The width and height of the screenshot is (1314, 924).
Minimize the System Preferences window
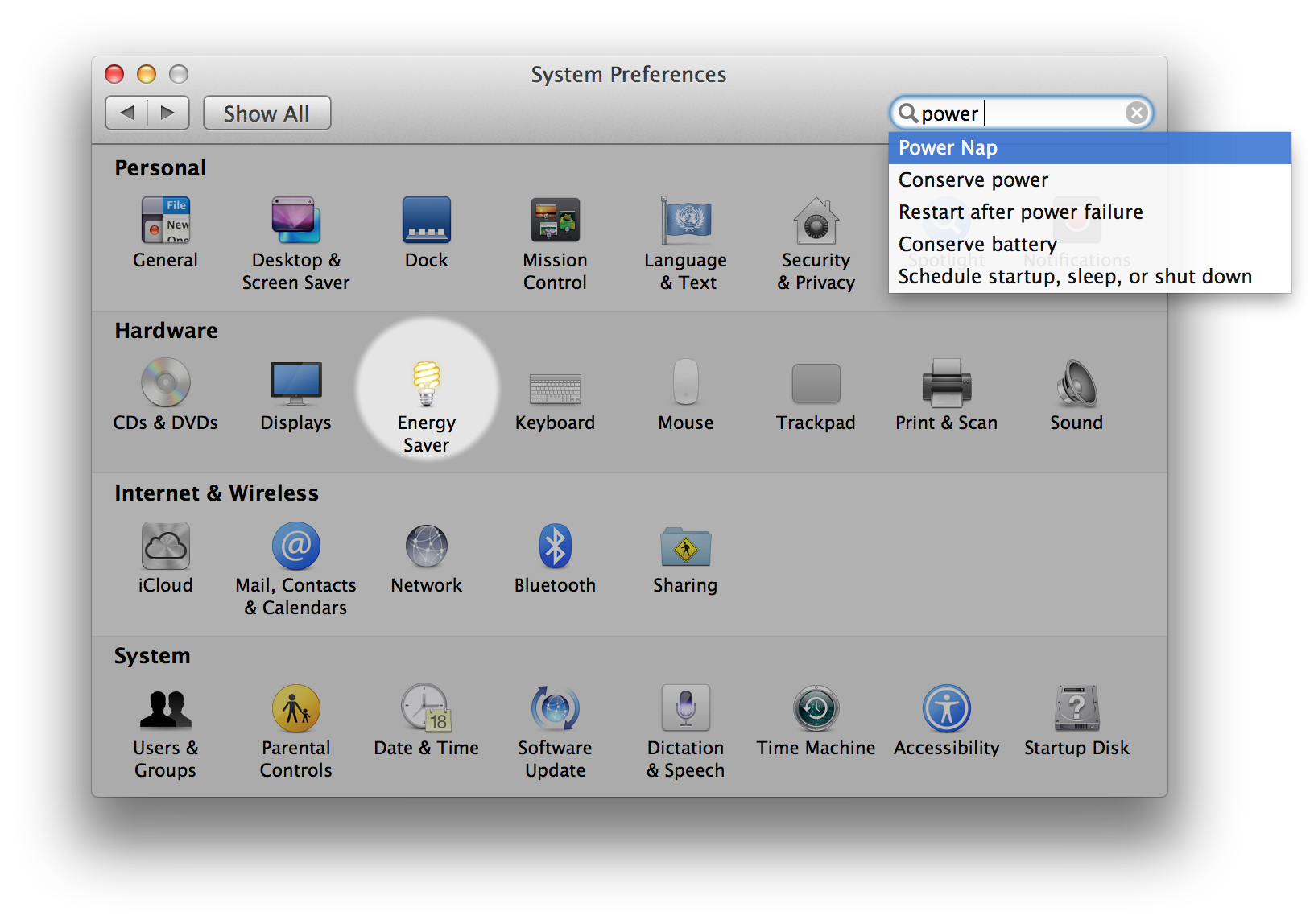click(x=147, y=74)
